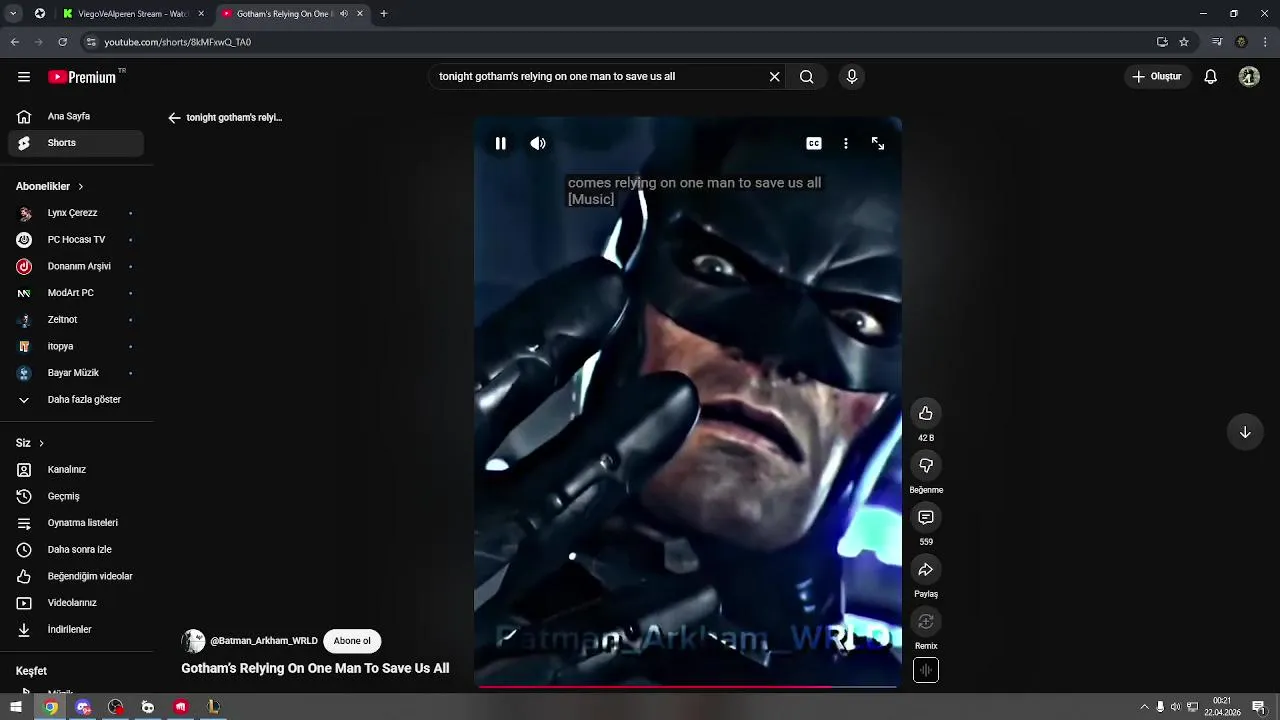Open Geçmiş watch history
The width and height of the screenshot is (1280, 720).
click(x=76, y=496)
